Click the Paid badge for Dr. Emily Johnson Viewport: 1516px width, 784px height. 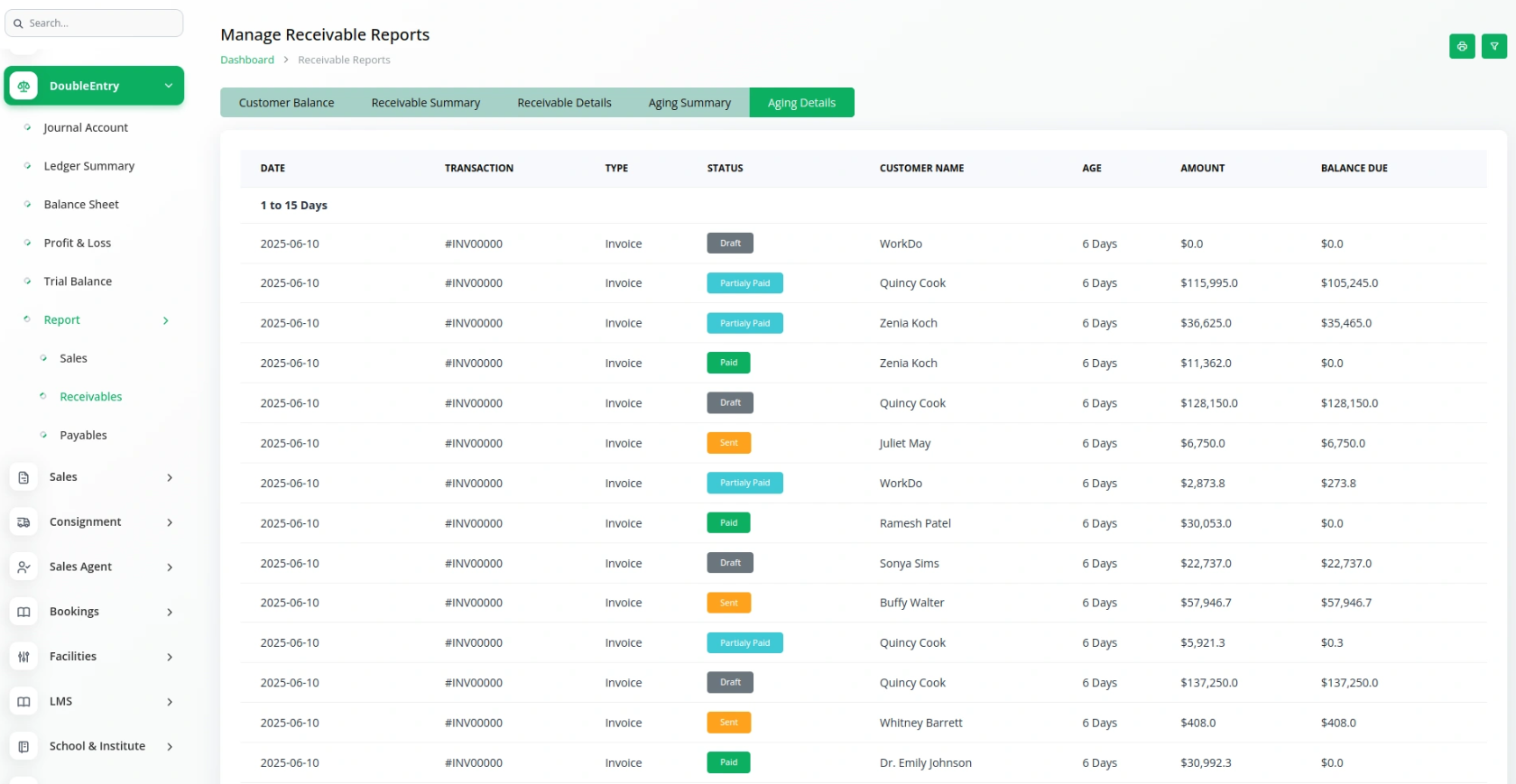click(x=728, y=762)
